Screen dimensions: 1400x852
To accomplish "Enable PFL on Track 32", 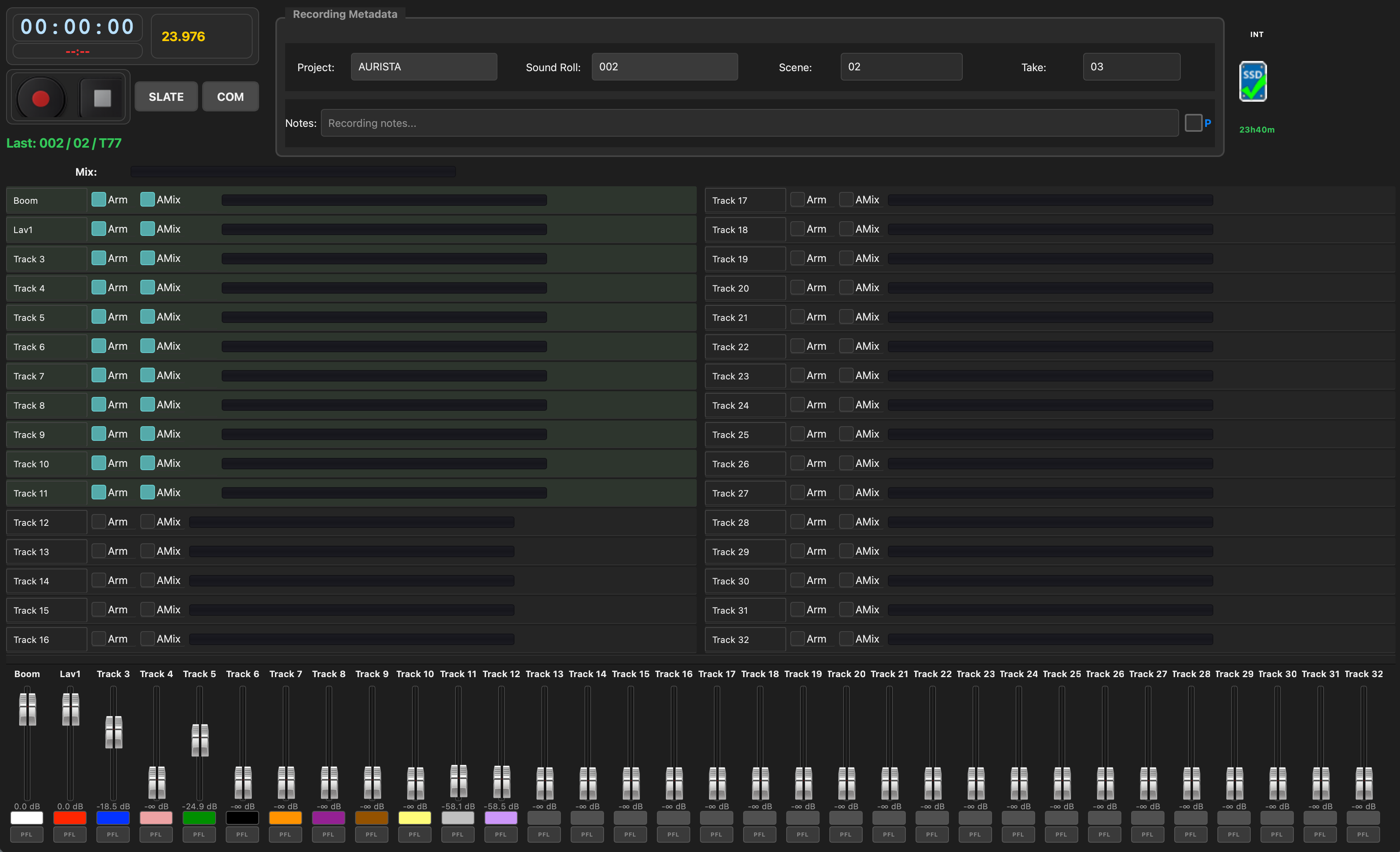I will tap(1363, 835).
